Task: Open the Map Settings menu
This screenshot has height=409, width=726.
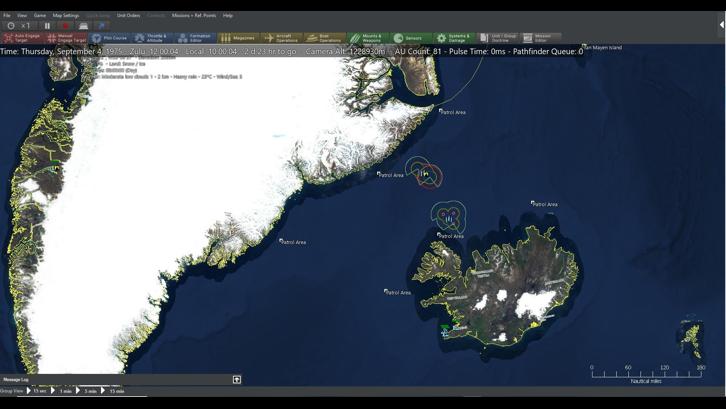Action: [x=66, y=15]
